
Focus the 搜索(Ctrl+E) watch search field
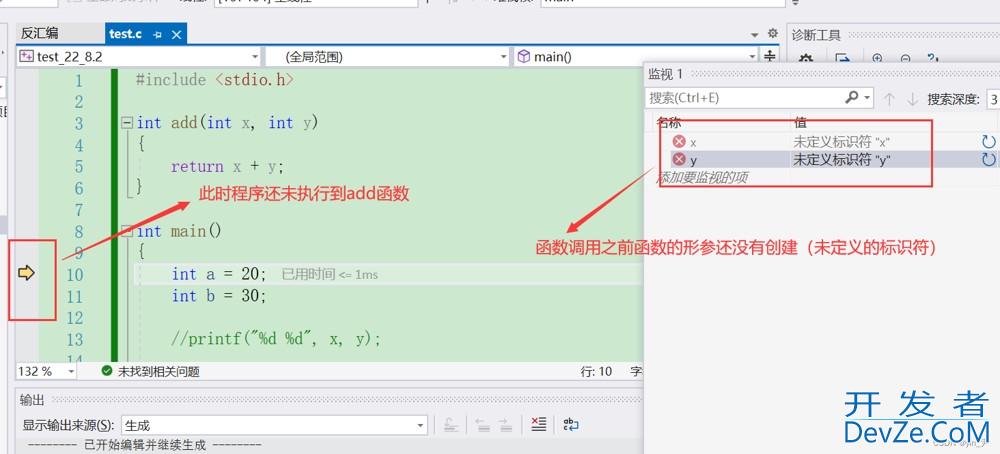[743, 98]
